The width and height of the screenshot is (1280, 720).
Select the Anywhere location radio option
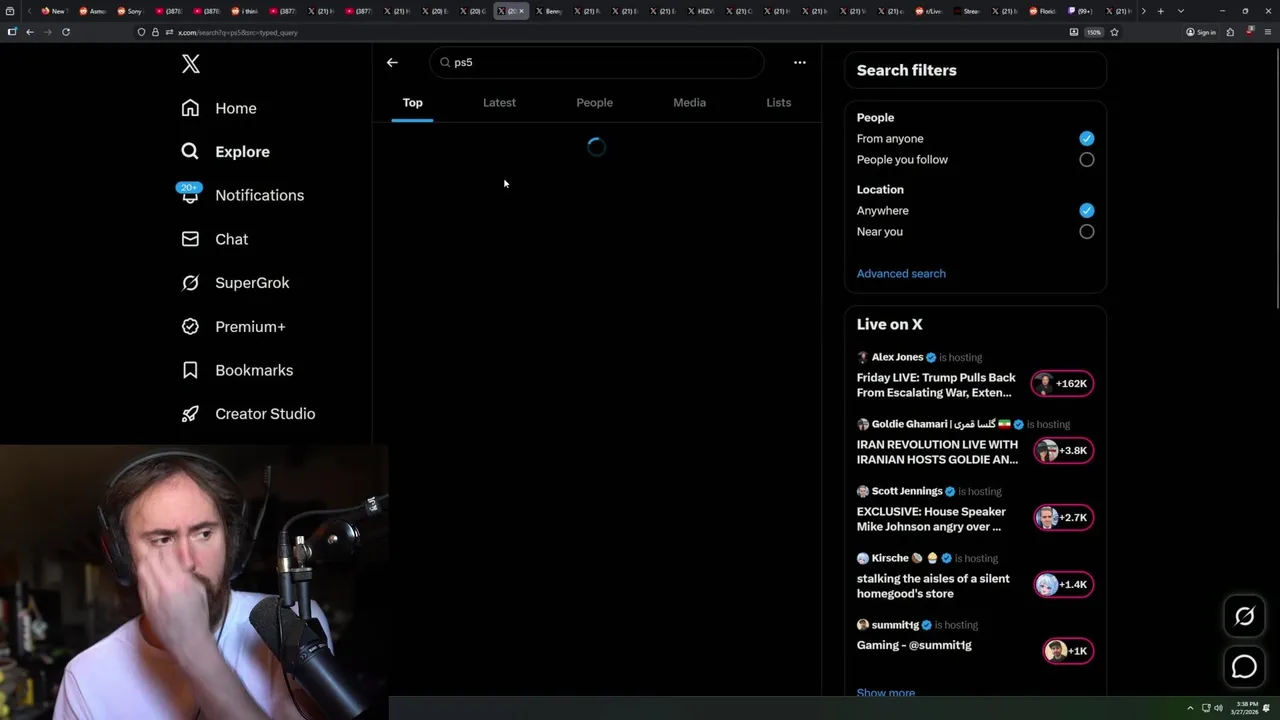1087,210
